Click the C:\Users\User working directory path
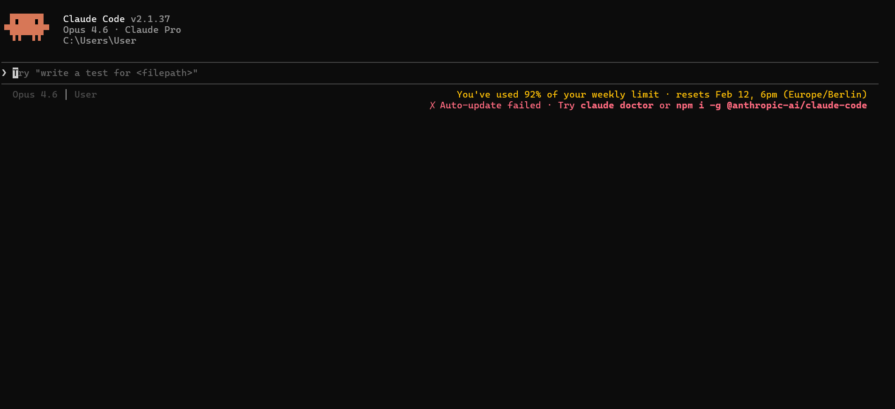The width and height of the screenshot is (895, 409). (x=99, y=41)
